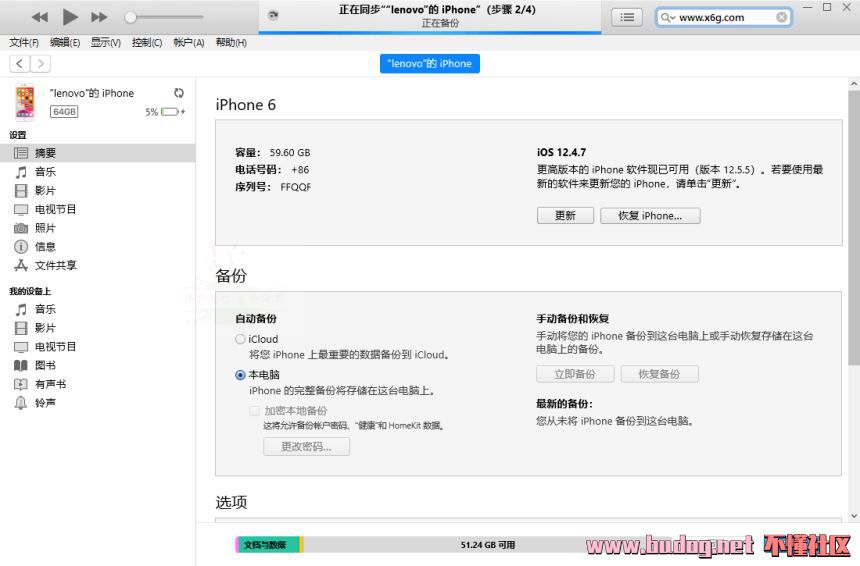
Task: Click the iOS 12.4.7 version text
Action: (561, 152)
